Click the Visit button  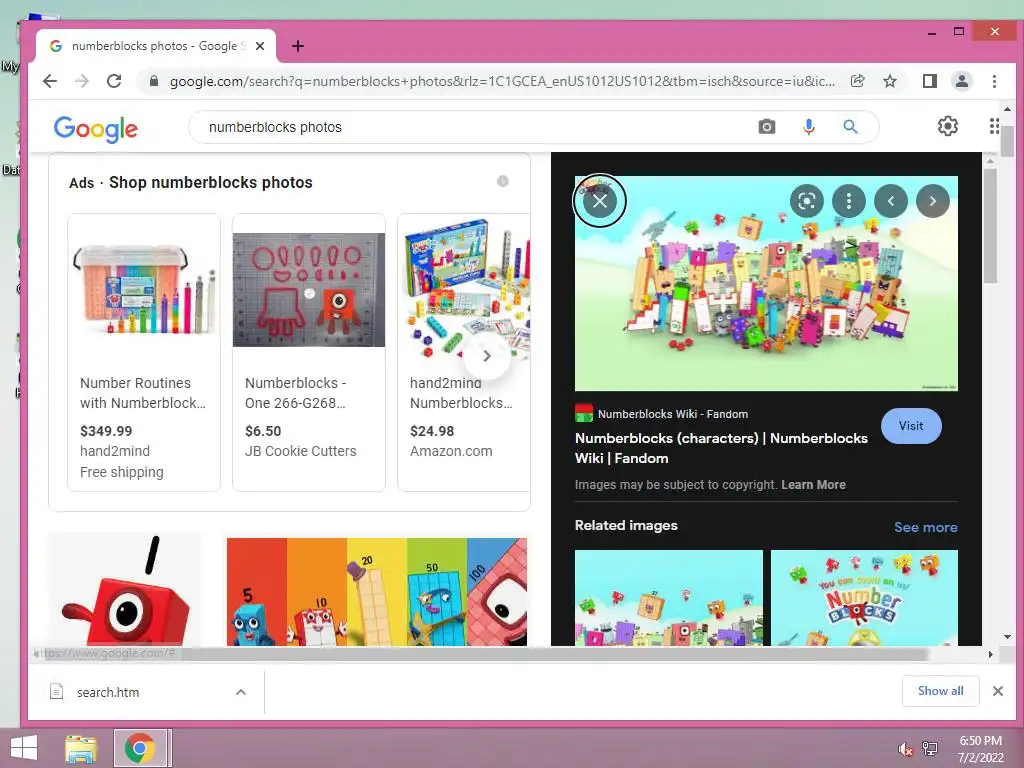(x=911, y=426)
